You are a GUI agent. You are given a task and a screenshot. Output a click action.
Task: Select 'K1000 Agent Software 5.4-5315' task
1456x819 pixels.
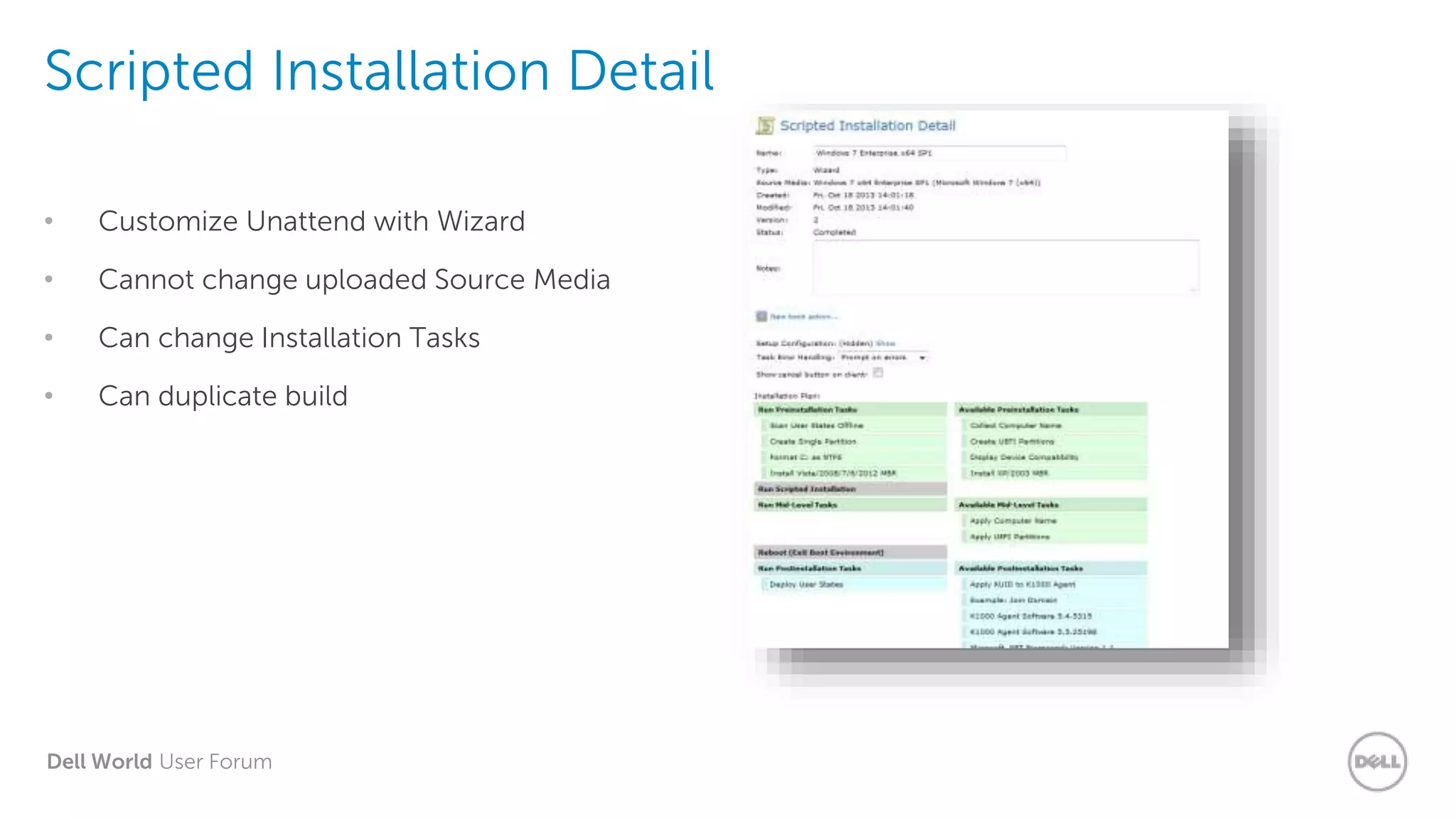coord(1055,616)
